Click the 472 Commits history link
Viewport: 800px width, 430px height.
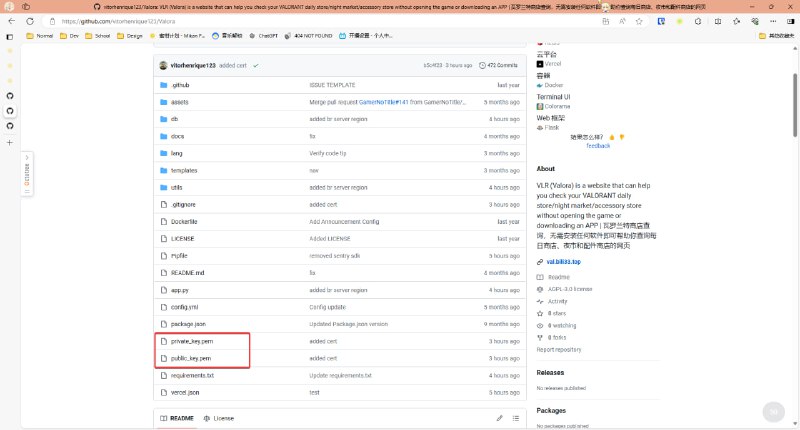point(501,65)
